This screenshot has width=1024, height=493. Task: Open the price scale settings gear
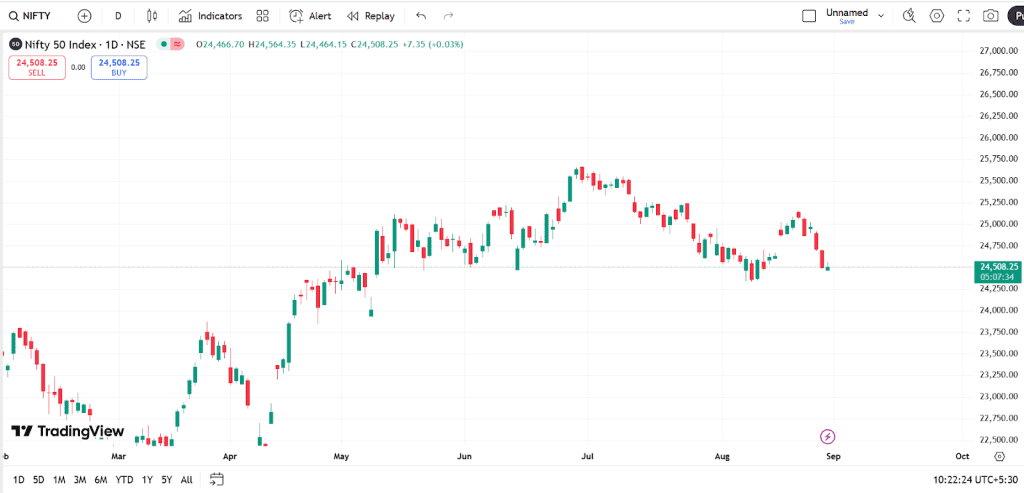(x=999, y=456)
